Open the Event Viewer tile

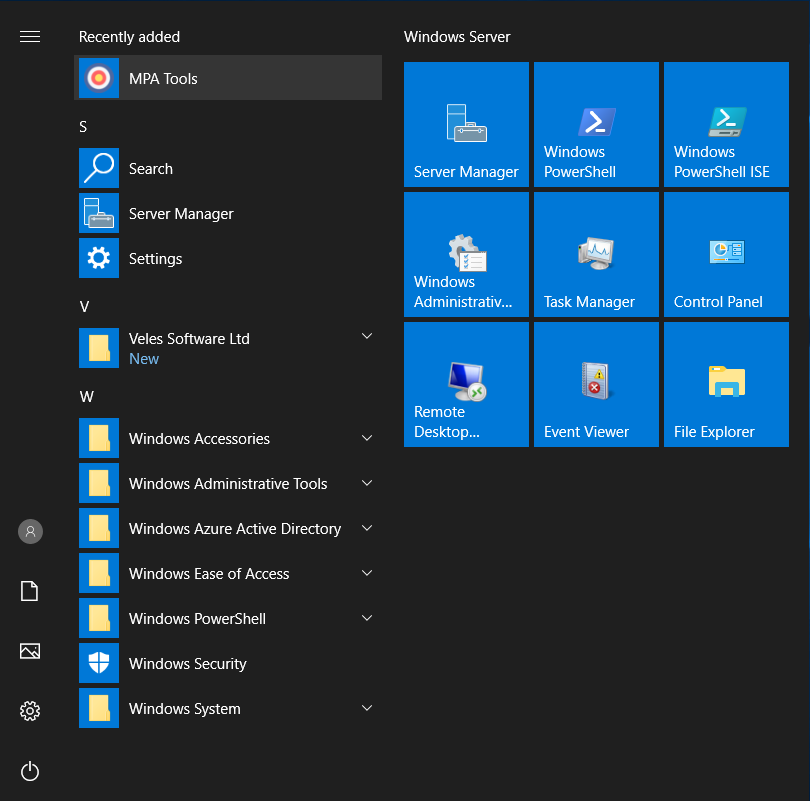(x=596, y=385)
